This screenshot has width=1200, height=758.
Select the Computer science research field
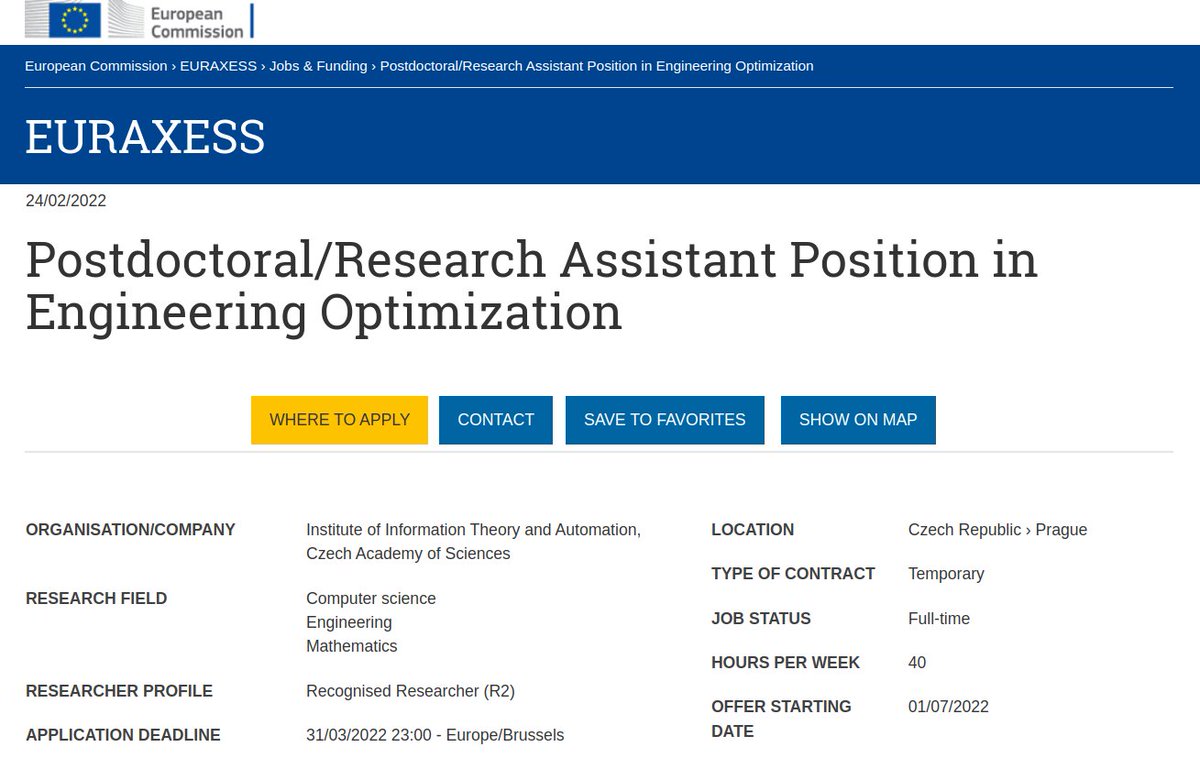[x=371, y=599]
